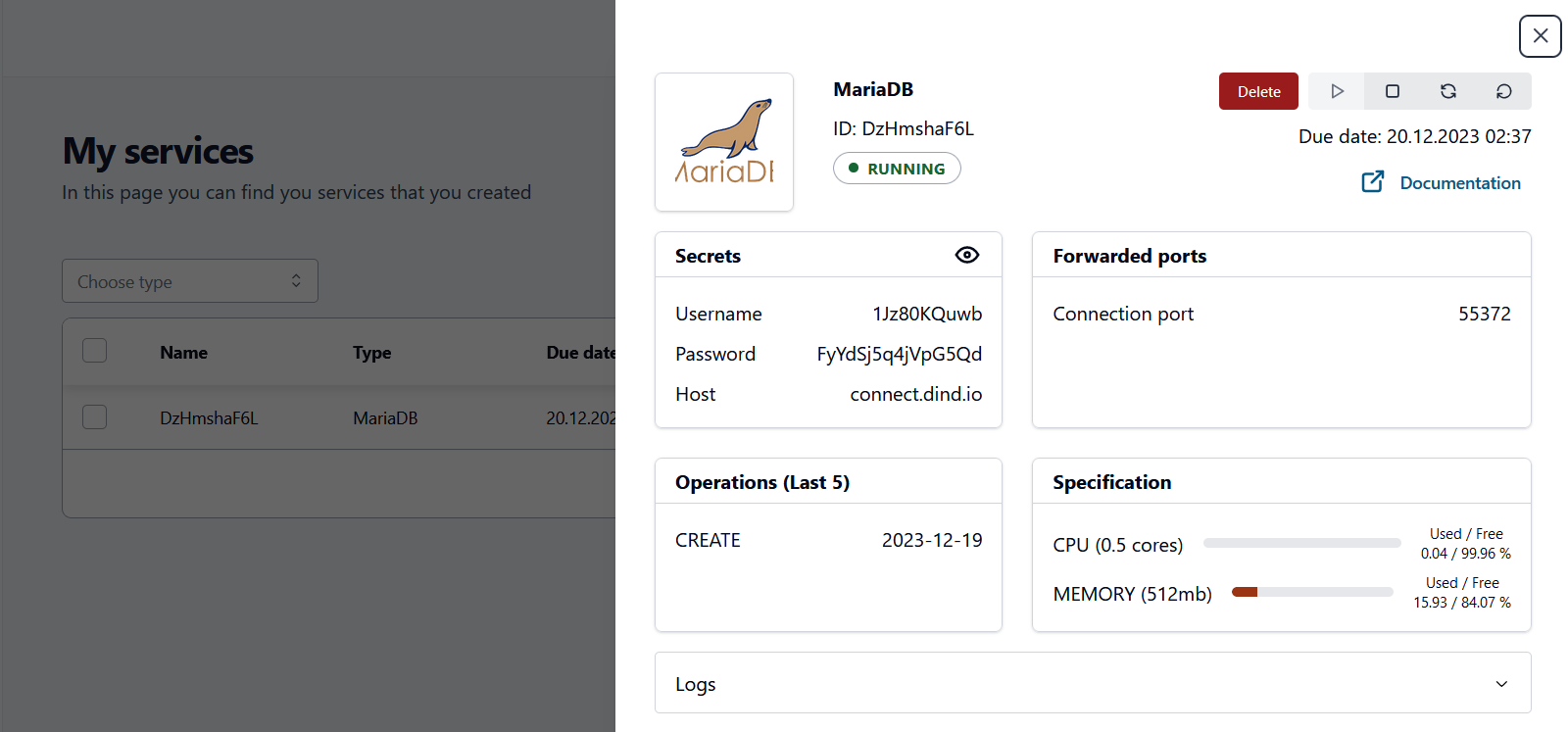1568x732 pixels.
Task: Click the connection port number 55372
Action: click(1485, 314)
